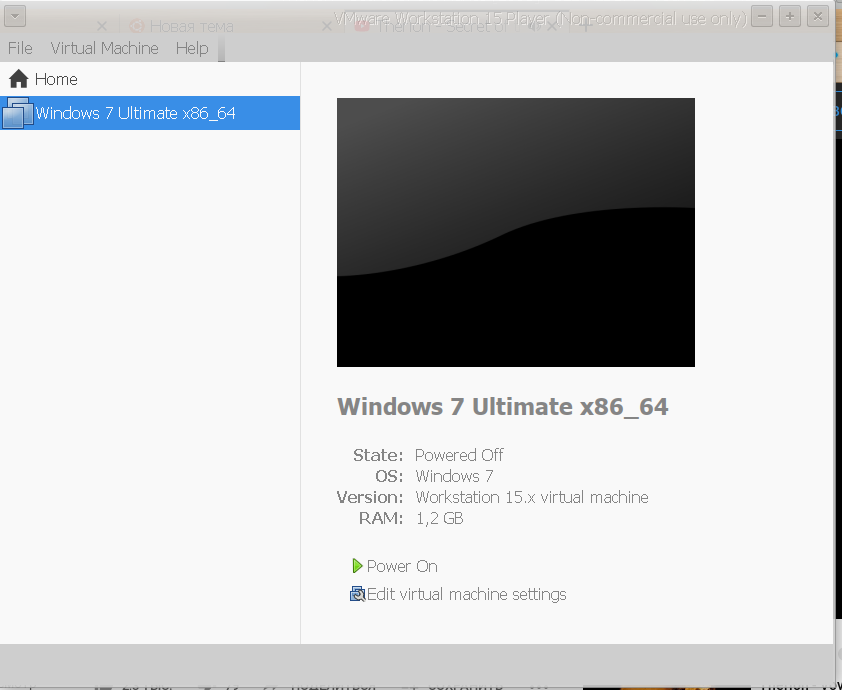
Task: Open the Virtual Machine menu
Action: (104, 48)
